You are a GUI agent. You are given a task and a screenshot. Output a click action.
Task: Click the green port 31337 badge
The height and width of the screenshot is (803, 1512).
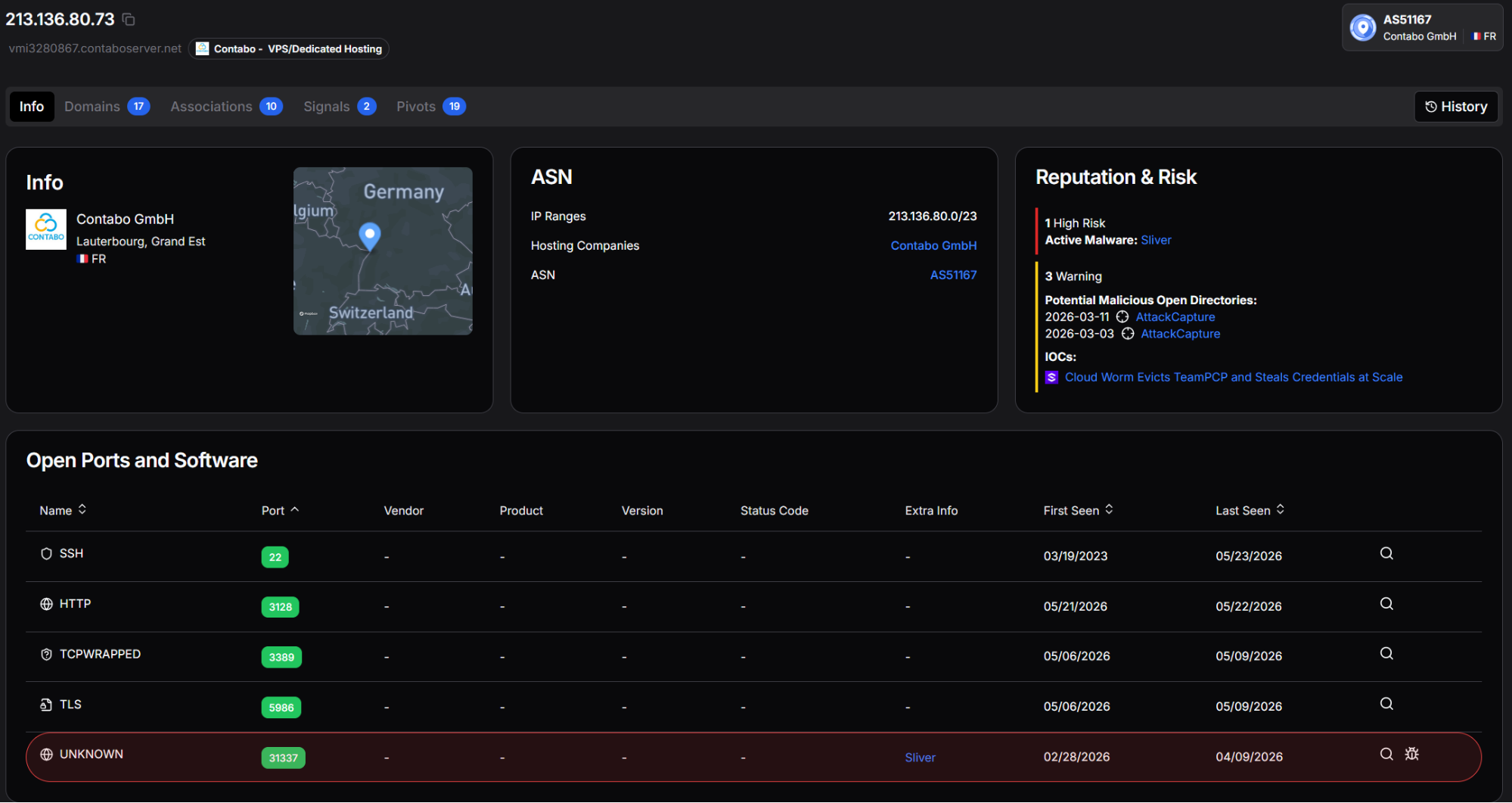tap(283, 758)
